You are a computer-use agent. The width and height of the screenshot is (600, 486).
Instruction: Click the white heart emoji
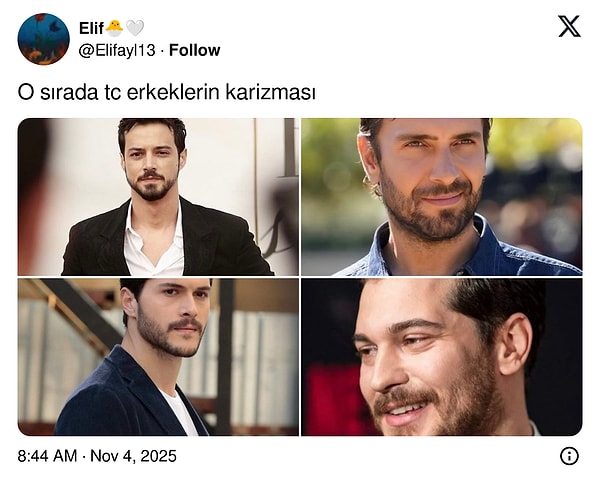[x=135, y=28]
